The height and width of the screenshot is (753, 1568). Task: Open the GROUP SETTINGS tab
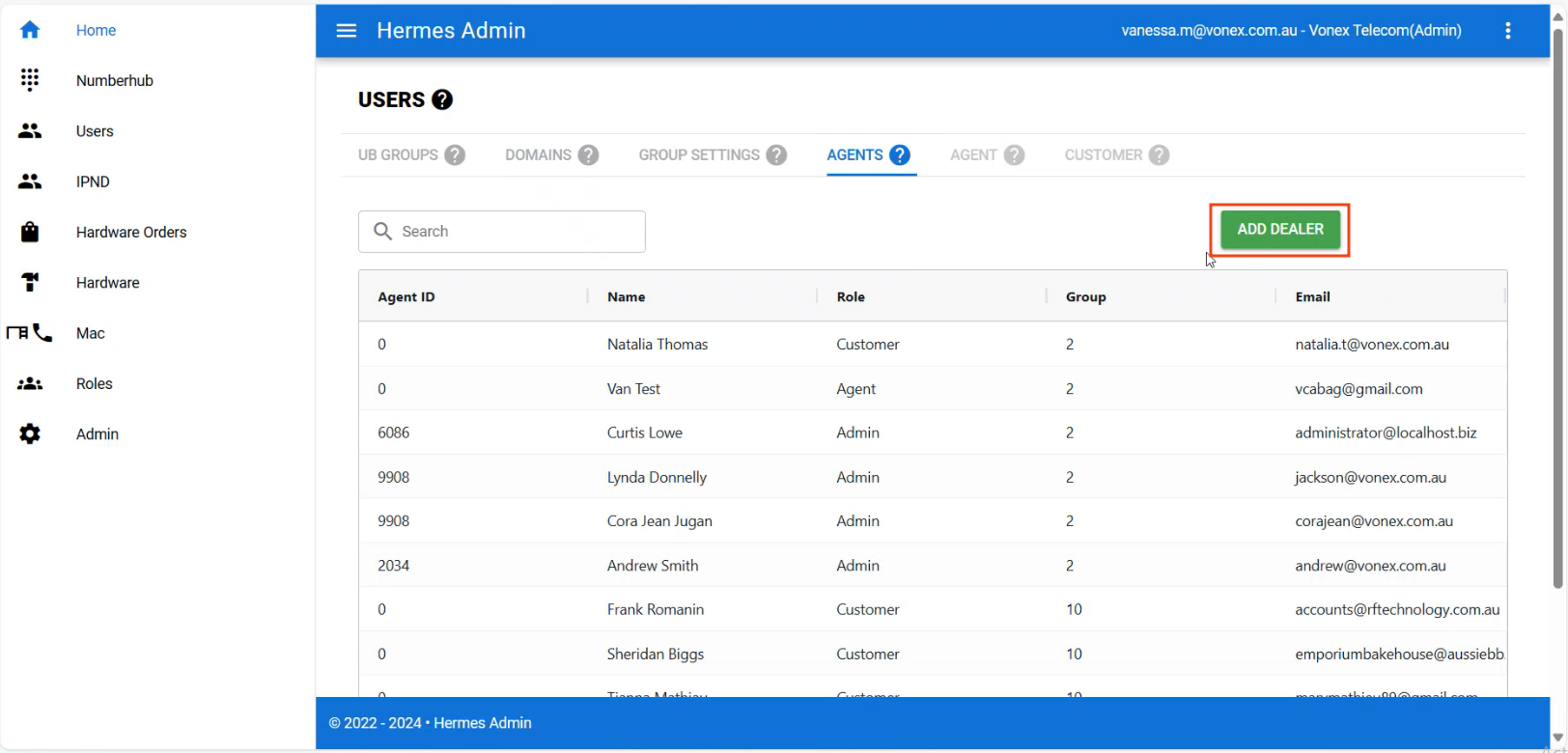coord(699,154)
